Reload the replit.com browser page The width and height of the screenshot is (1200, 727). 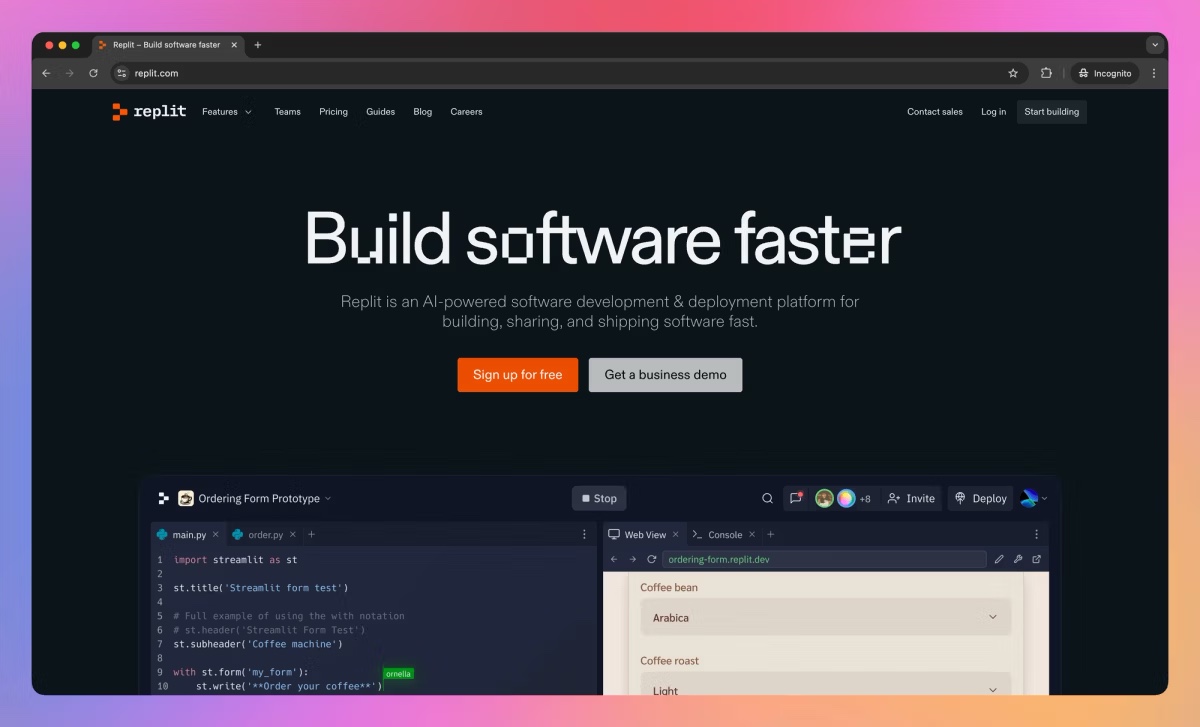click(x=93, y=73)
